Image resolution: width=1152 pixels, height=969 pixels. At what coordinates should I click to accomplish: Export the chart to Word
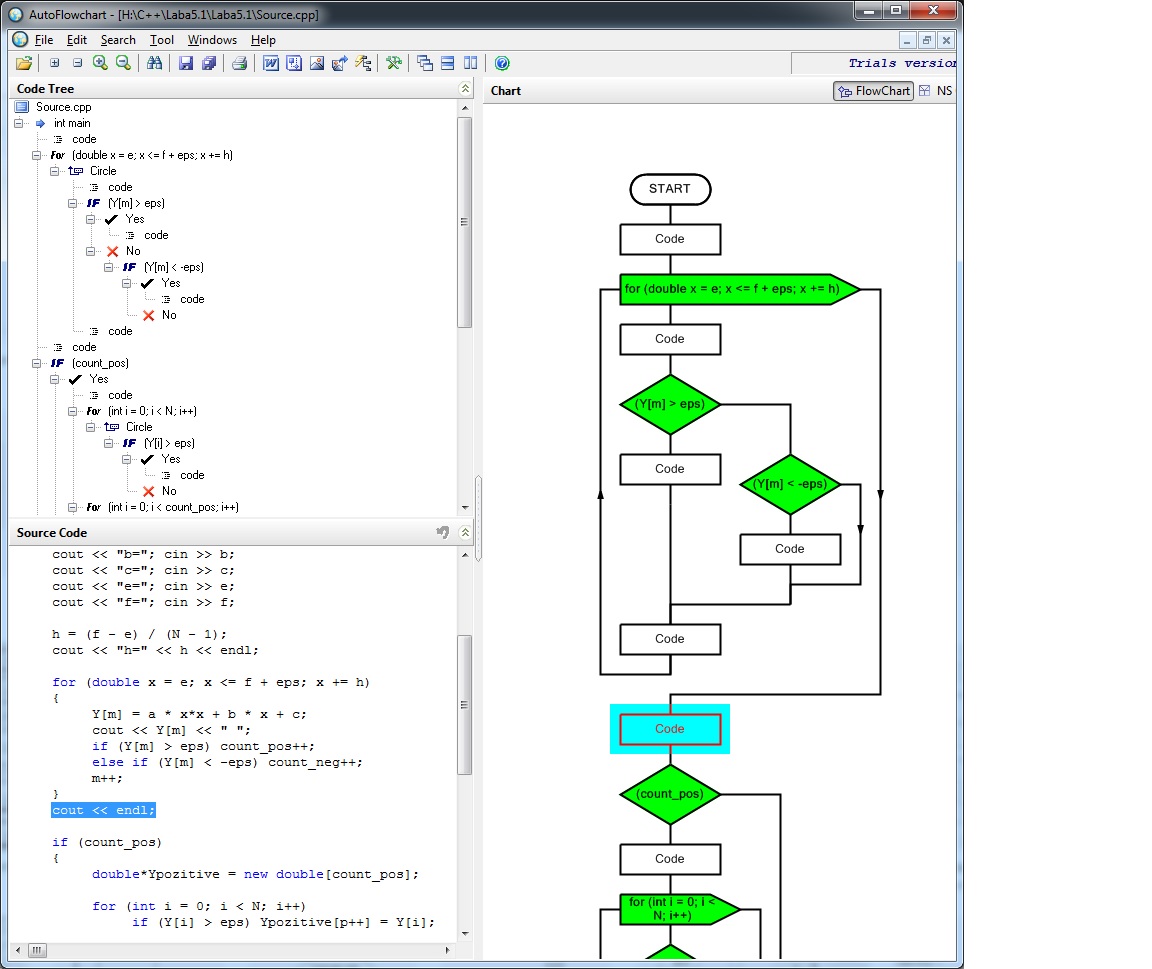point(271,63)
